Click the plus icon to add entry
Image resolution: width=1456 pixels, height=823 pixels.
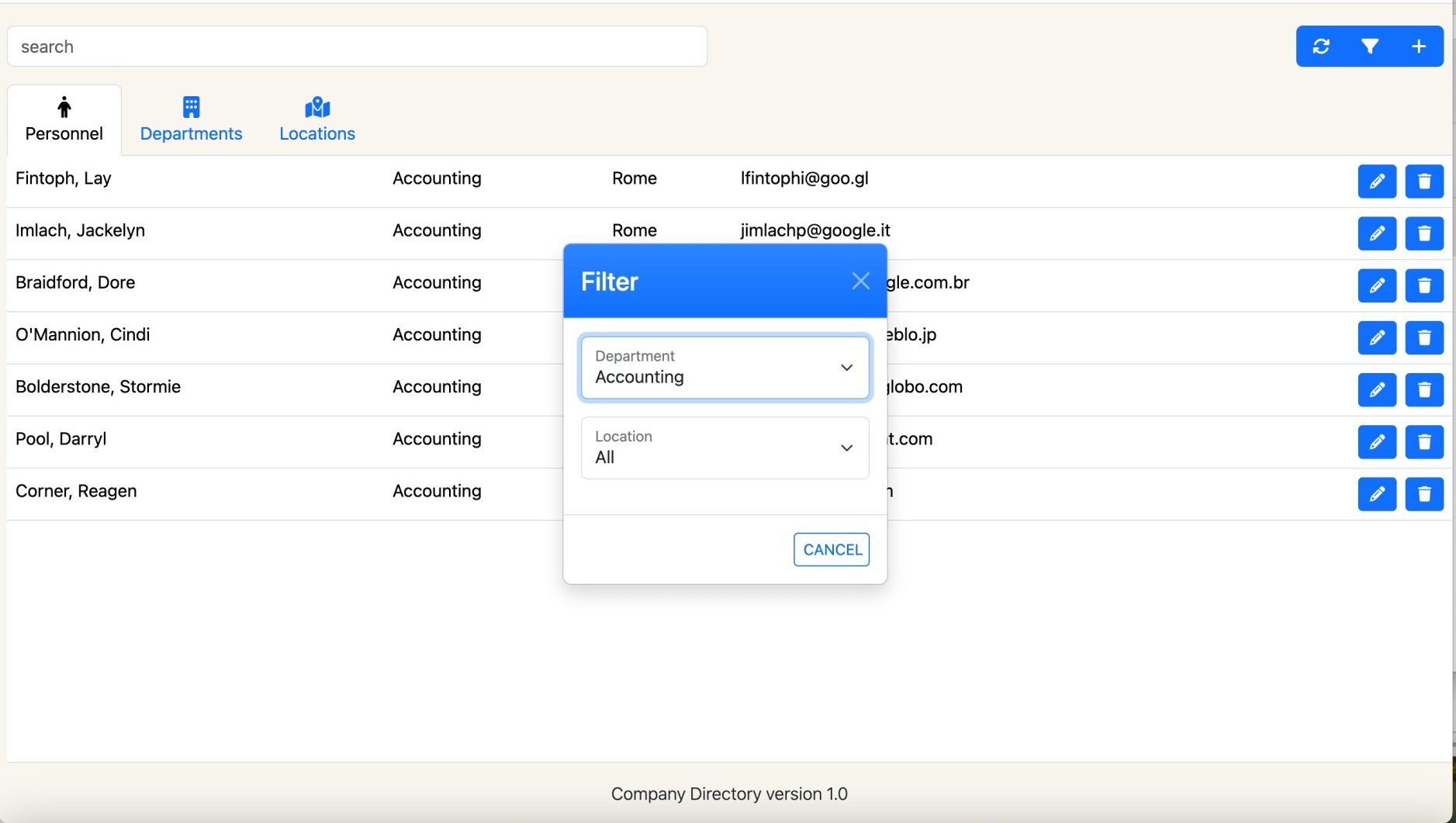(x=1419, y=47)
